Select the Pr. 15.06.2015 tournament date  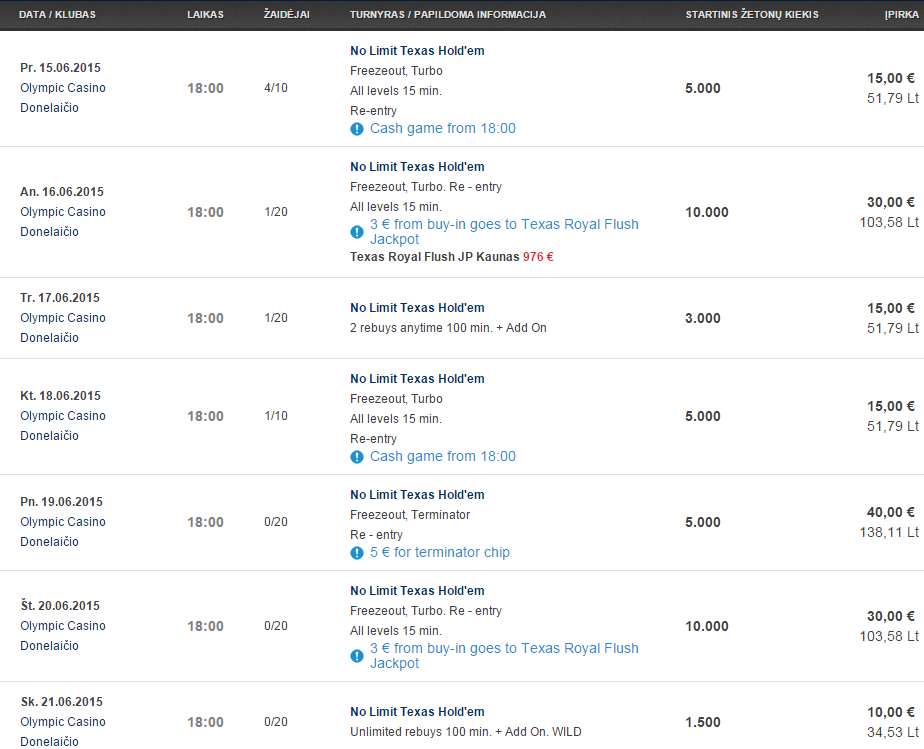coord(60,68)
